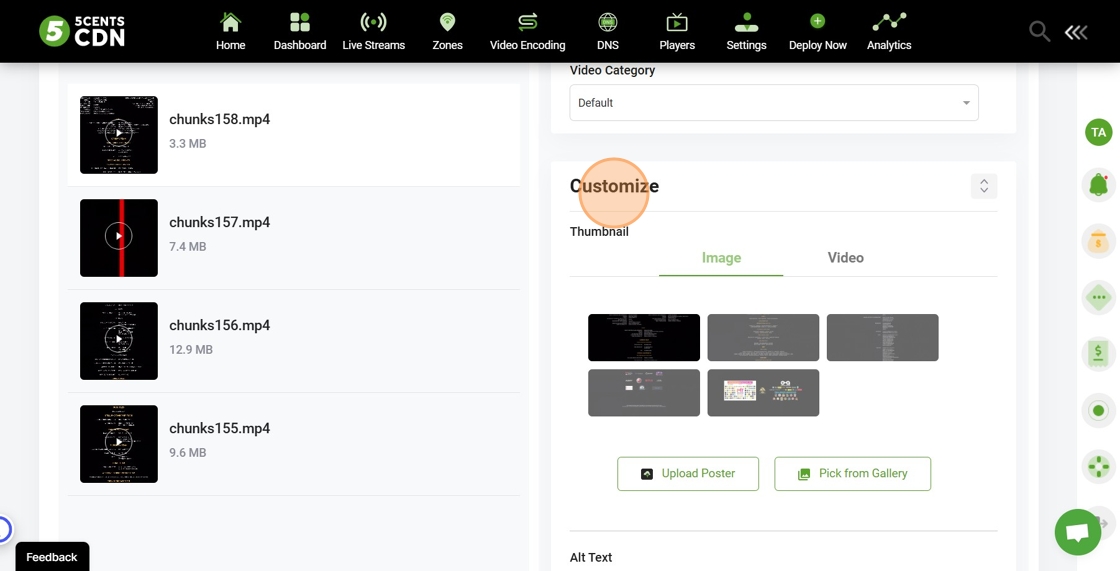This screenshot has height=571, width=1120.
Task: Play the chunks158.mp4 video preview
Action: pyautogui.click(x=119, y=134)
